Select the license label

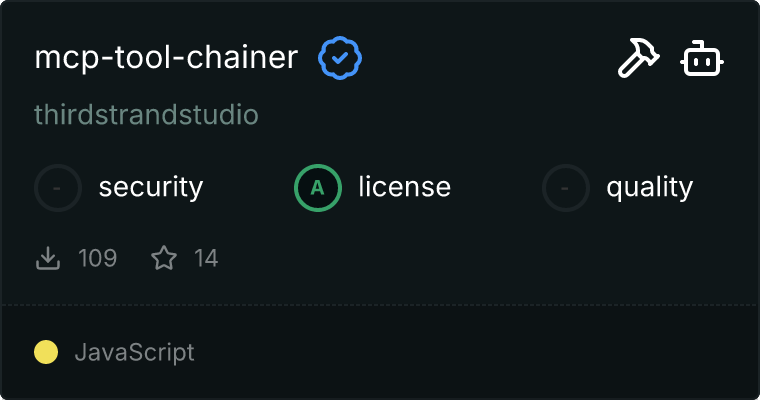coord(405,187)
